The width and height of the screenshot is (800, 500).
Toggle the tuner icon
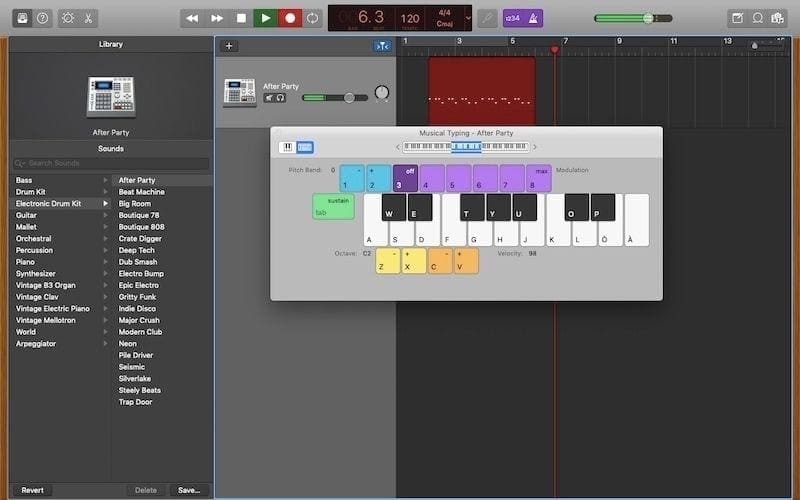[x=487, y=18]
